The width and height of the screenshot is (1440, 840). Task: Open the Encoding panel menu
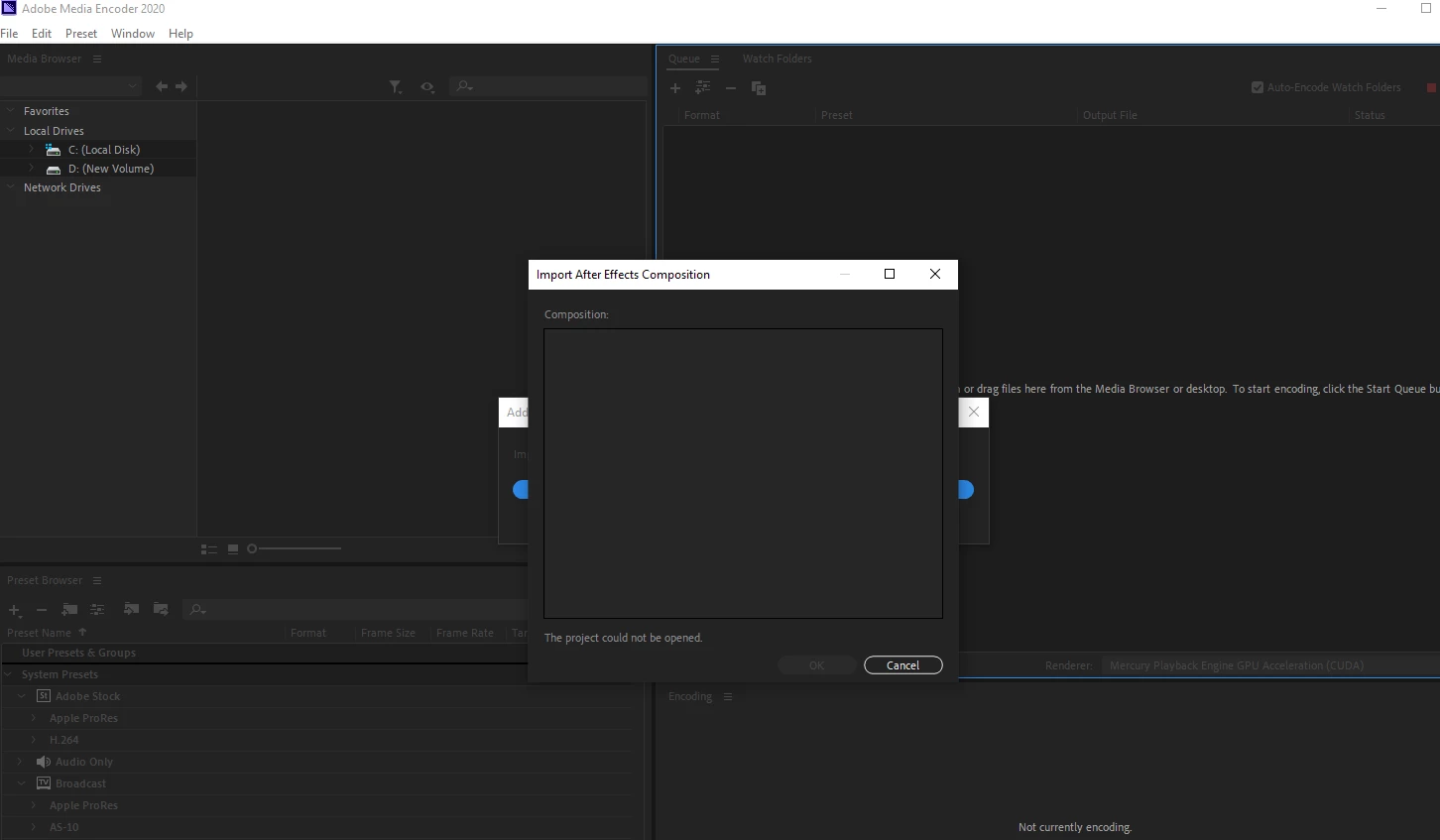[x=728, y=696]
